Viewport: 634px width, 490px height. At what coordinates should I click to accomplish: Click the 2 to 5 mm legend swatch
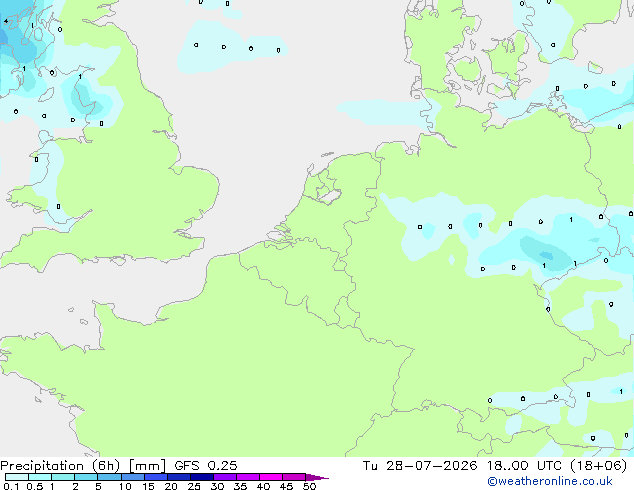click(86, 477)
